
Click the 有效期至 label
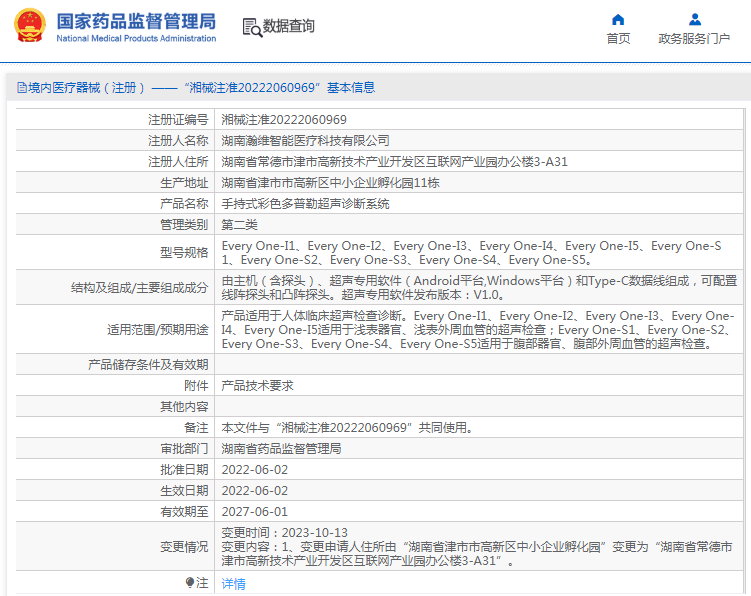(184, 512)
